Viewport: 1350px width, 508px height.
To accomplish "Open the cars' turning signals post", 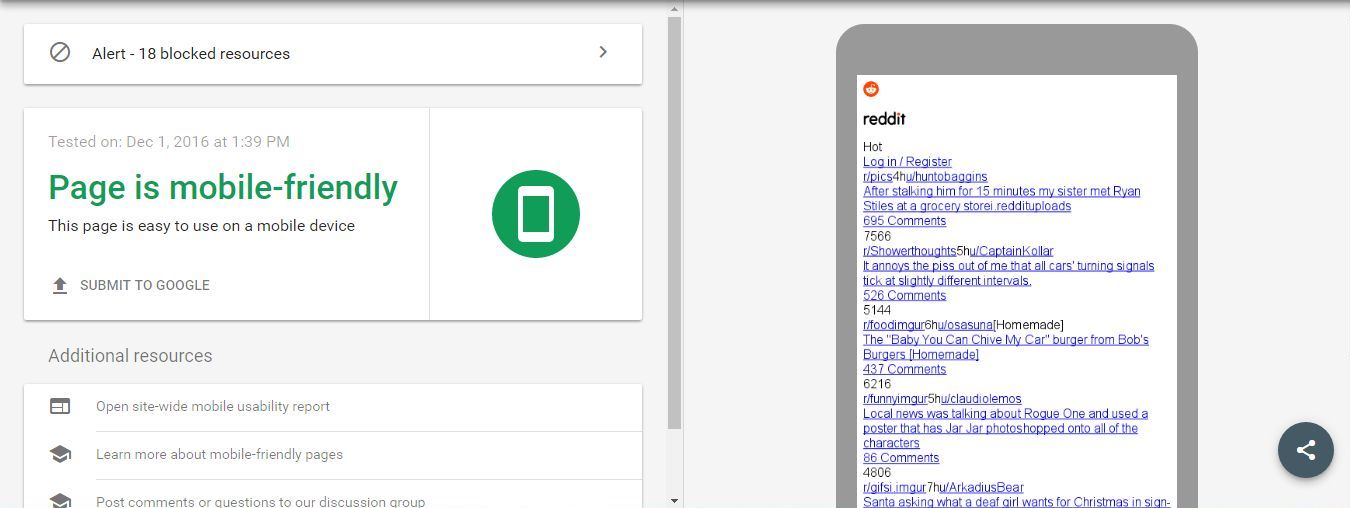I will [x=1008, y=273].
